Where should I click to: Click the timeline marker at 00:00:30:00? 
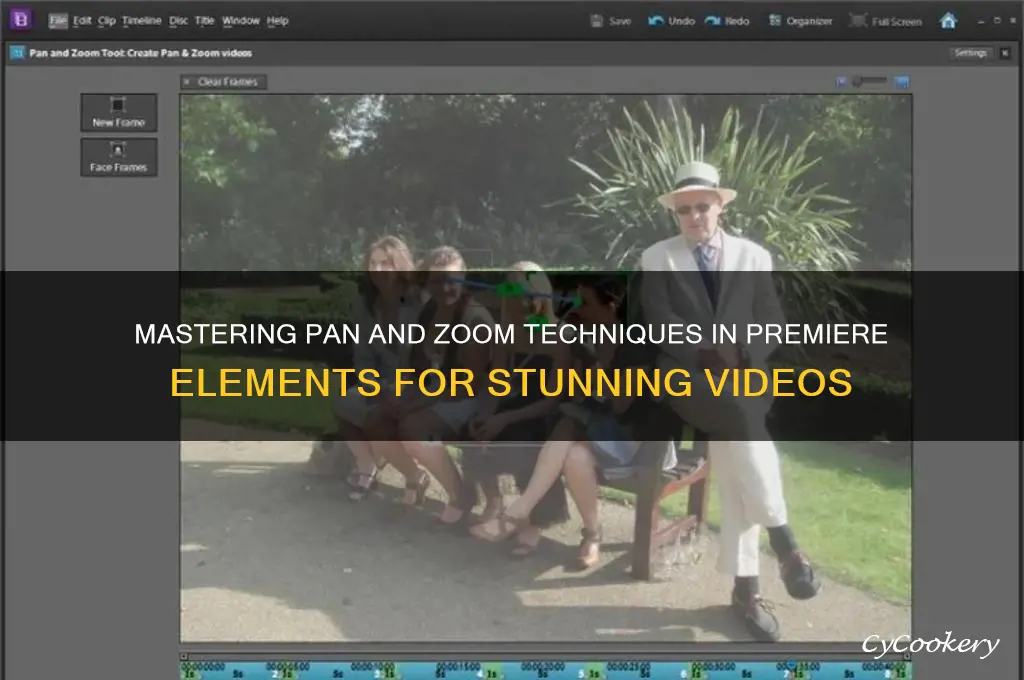[713, 667]
